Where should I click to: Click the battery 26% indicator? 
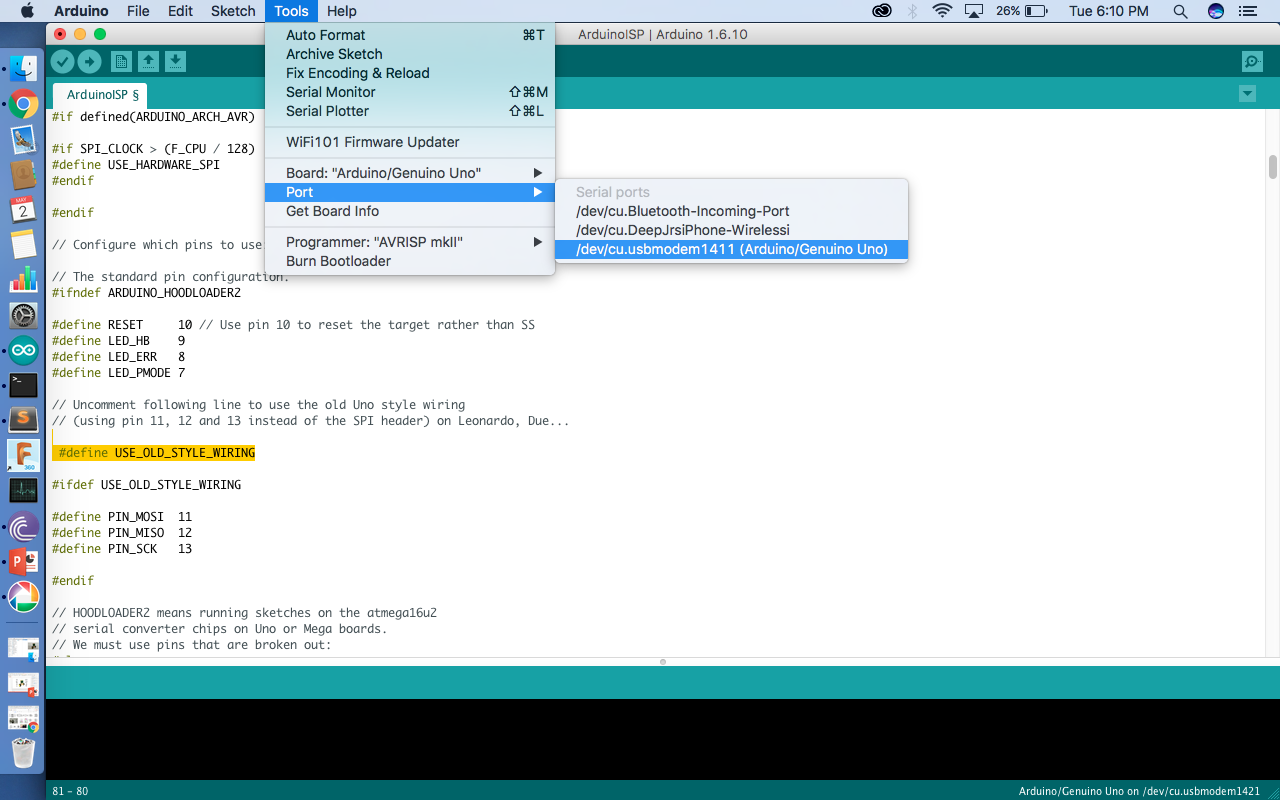[x=1022, y=11]
